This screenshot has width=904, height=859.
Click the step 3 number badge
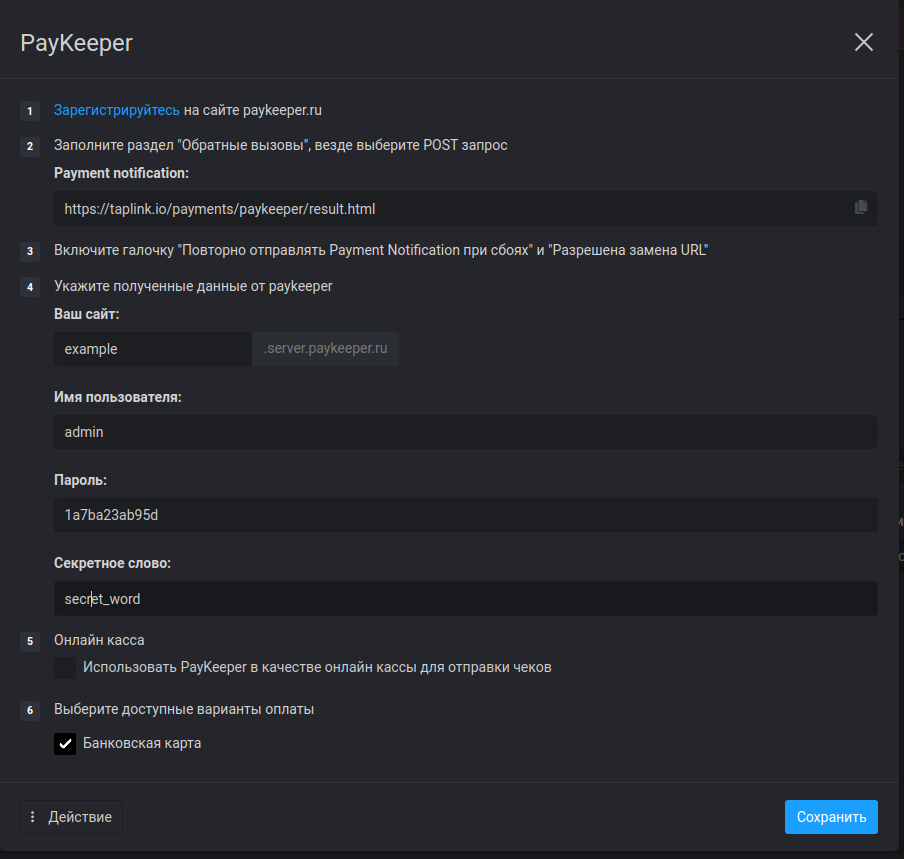[30, 251]
